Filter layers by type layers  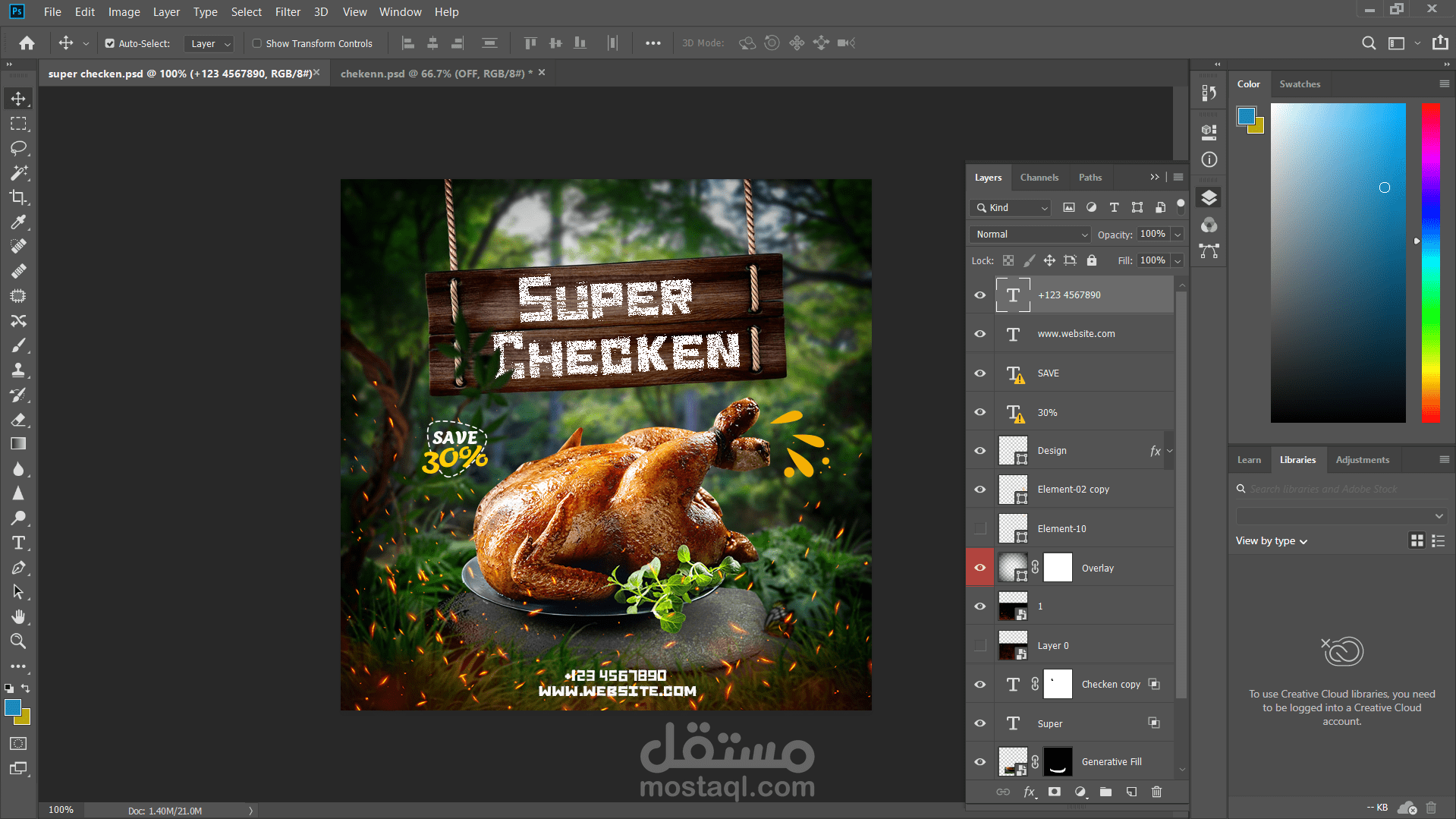click(x=1114, y=207)
